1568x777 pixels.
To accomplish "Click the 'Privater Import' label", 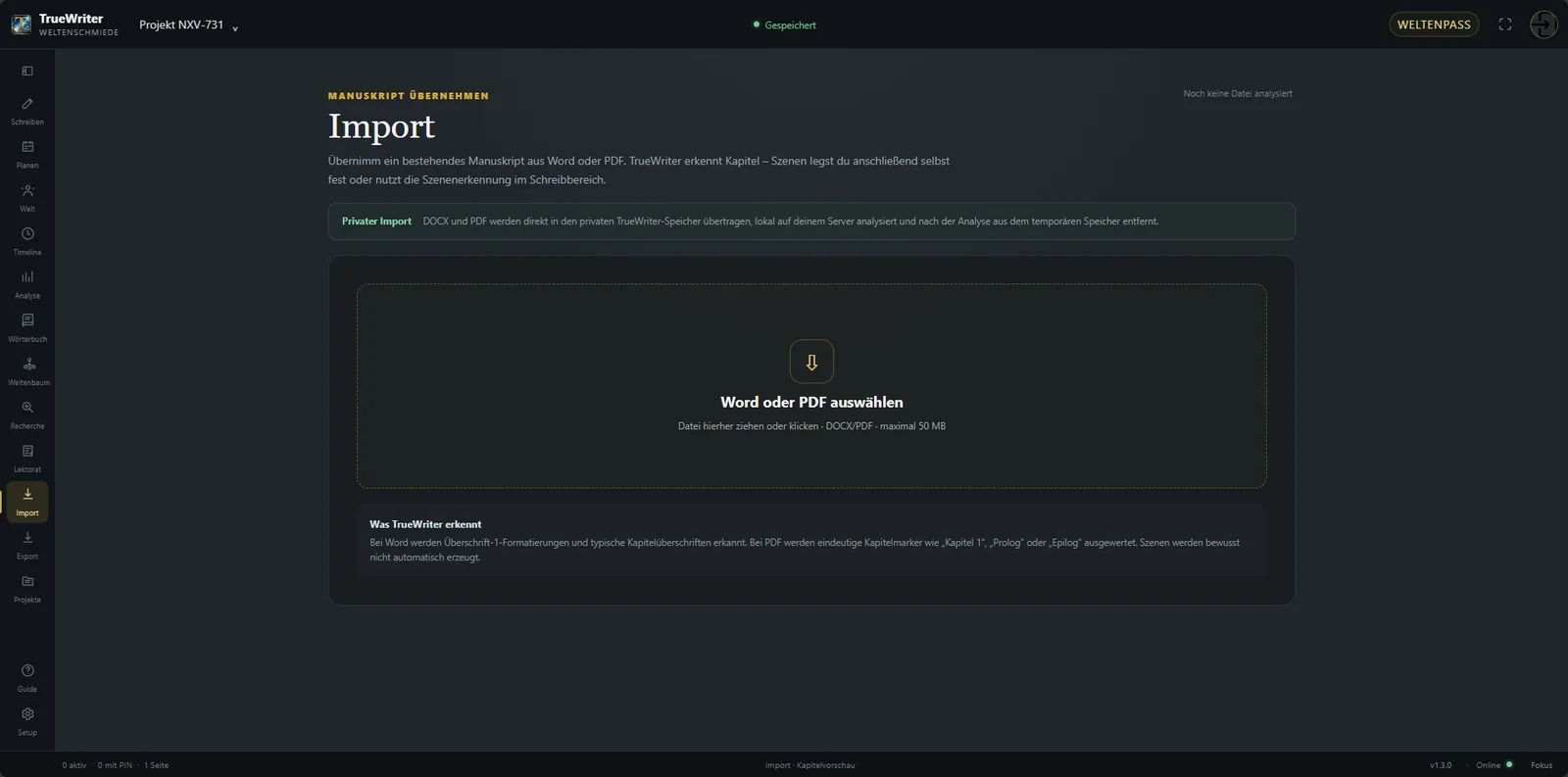I will click(x=376, y=221).
